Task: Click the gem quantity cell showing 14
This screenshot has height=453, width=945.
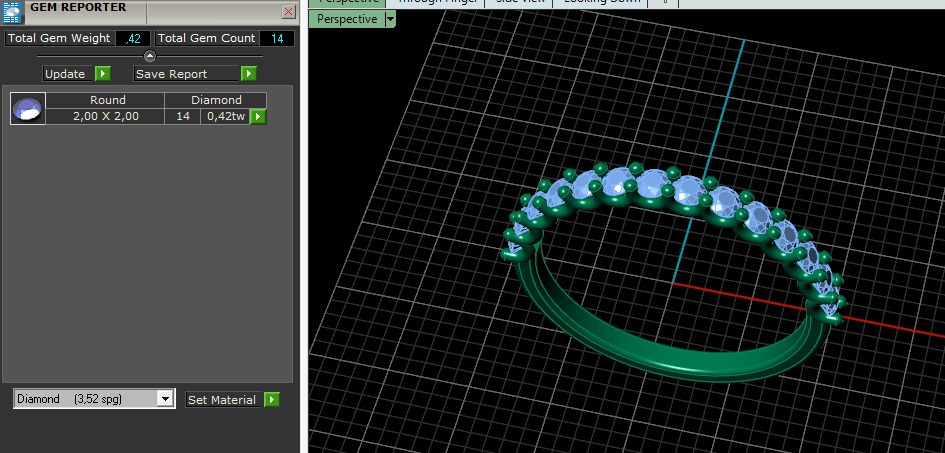Action: (183, 116)
